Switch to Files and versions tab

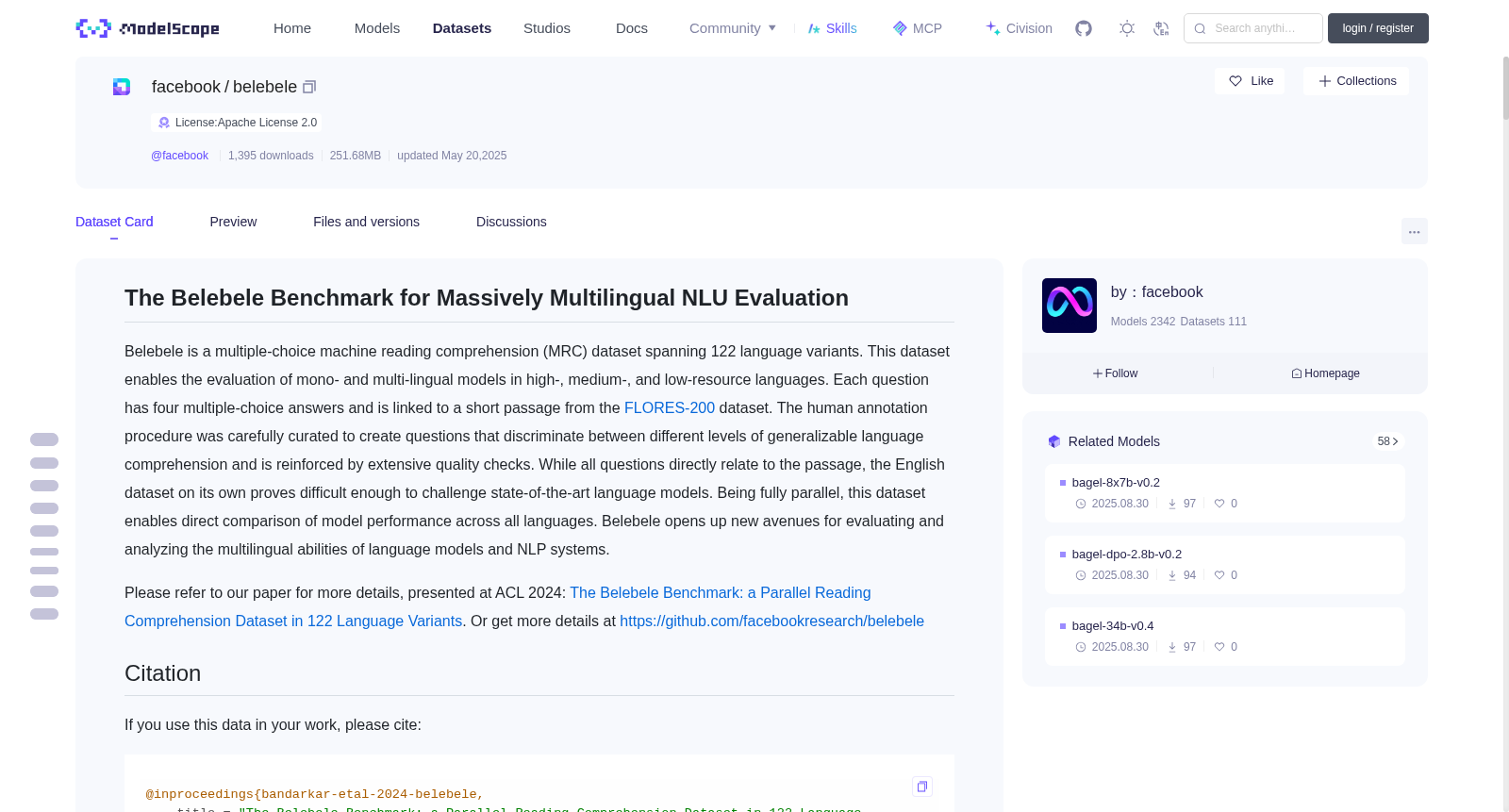[x=366, y=222]
